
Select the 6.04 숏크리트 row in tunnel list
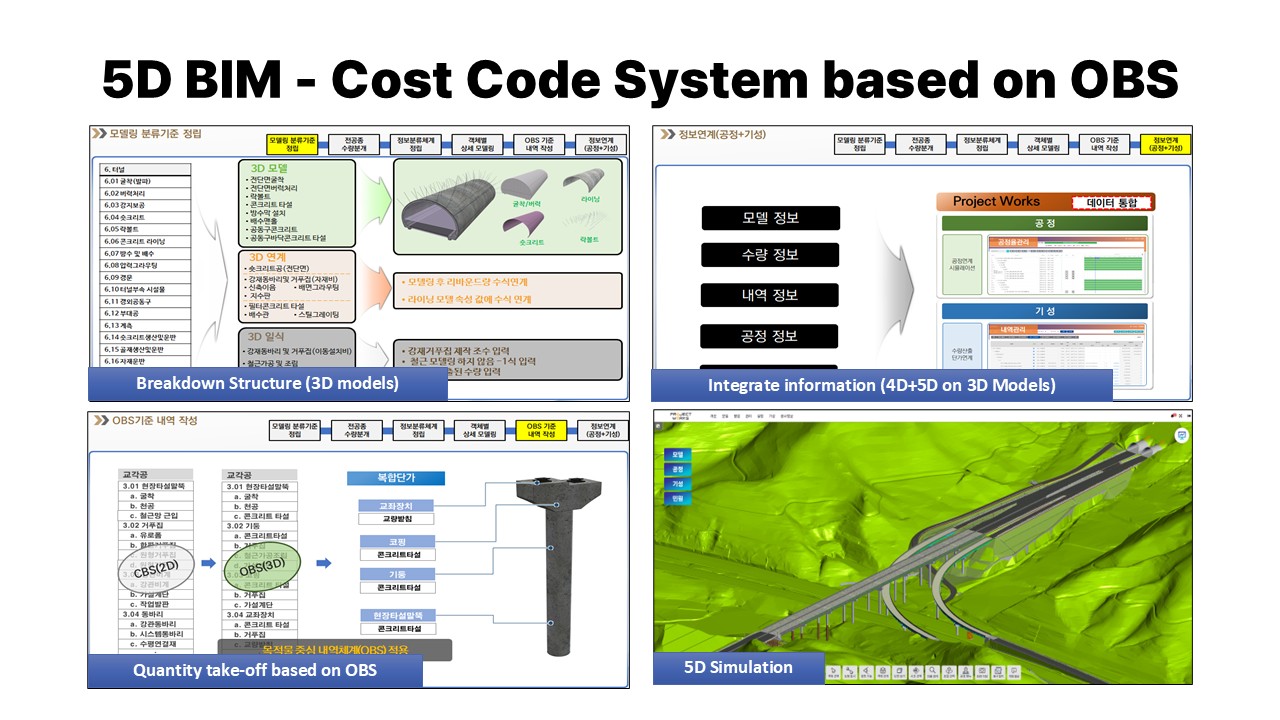tap(146, 217)
